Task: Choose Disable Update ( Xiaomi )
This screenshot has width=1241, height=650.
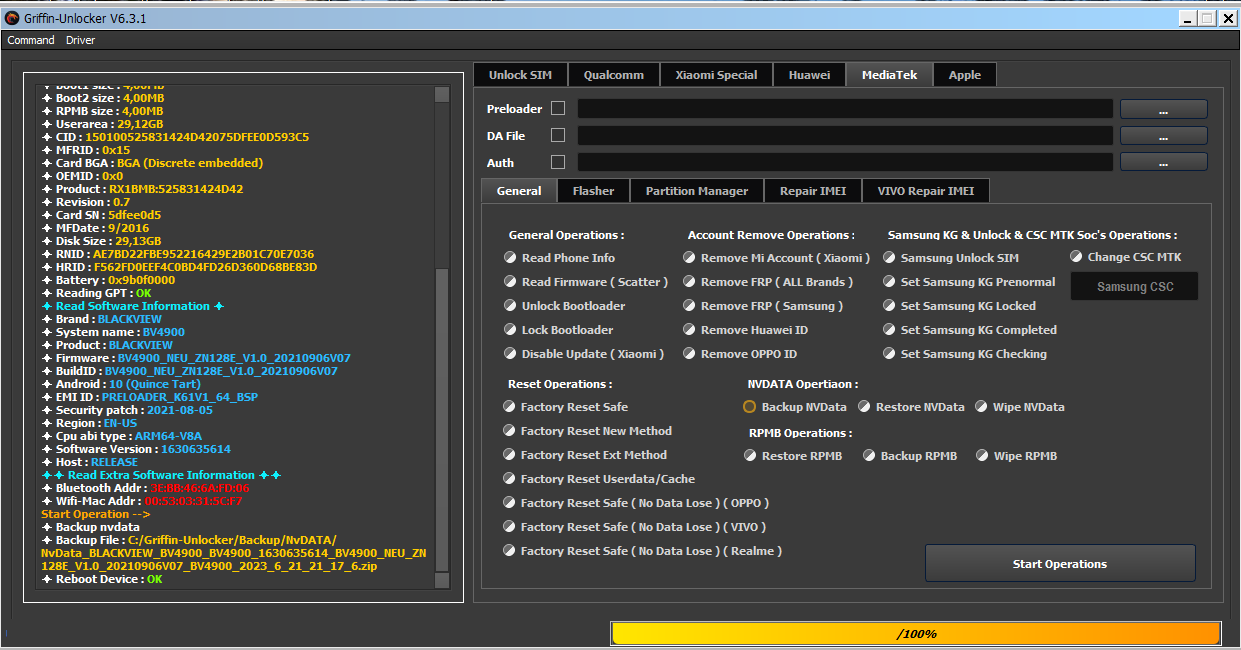Action: tap(584, 354)
